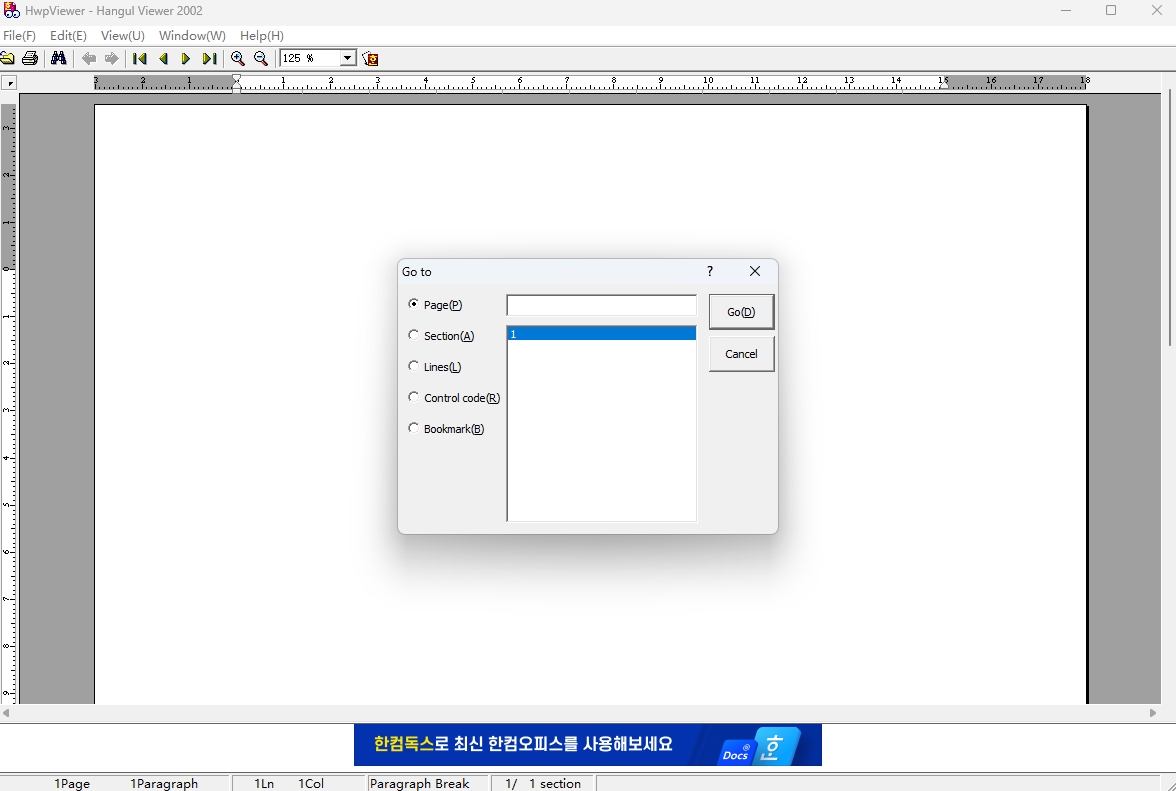Image resolution: width=1176 pixels, height=791 pixels.
Task: Click the Open file folder icon
Action: 7,58
